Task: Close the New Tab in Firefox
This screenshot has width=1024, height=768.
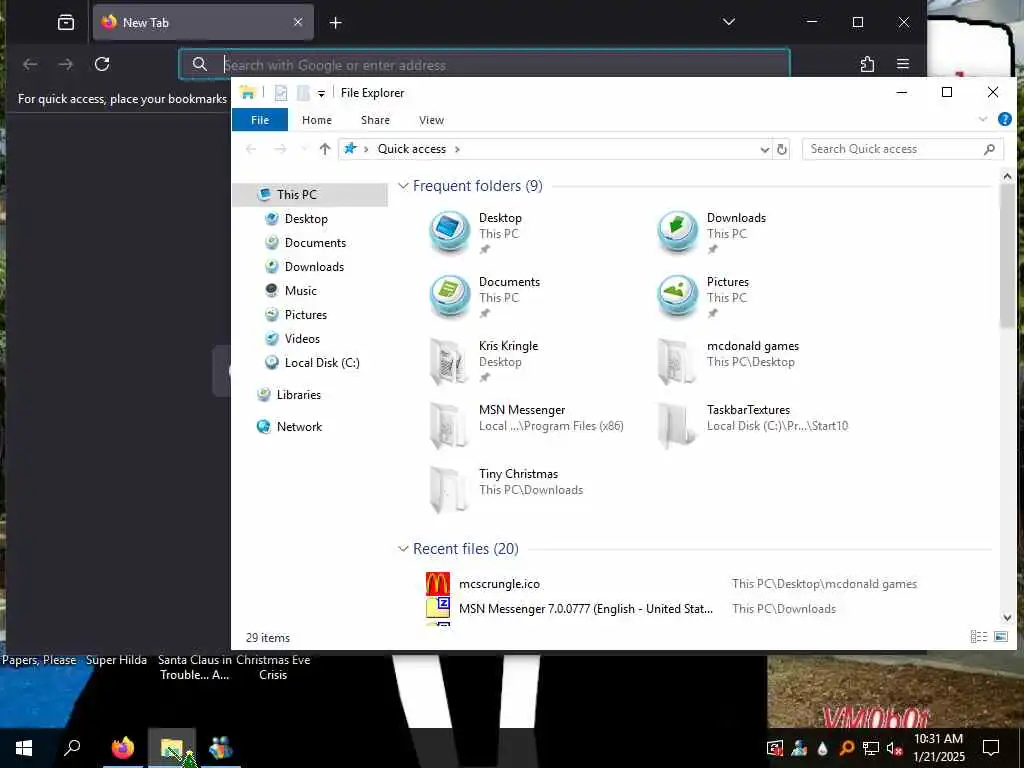Action: coord(298,22)
